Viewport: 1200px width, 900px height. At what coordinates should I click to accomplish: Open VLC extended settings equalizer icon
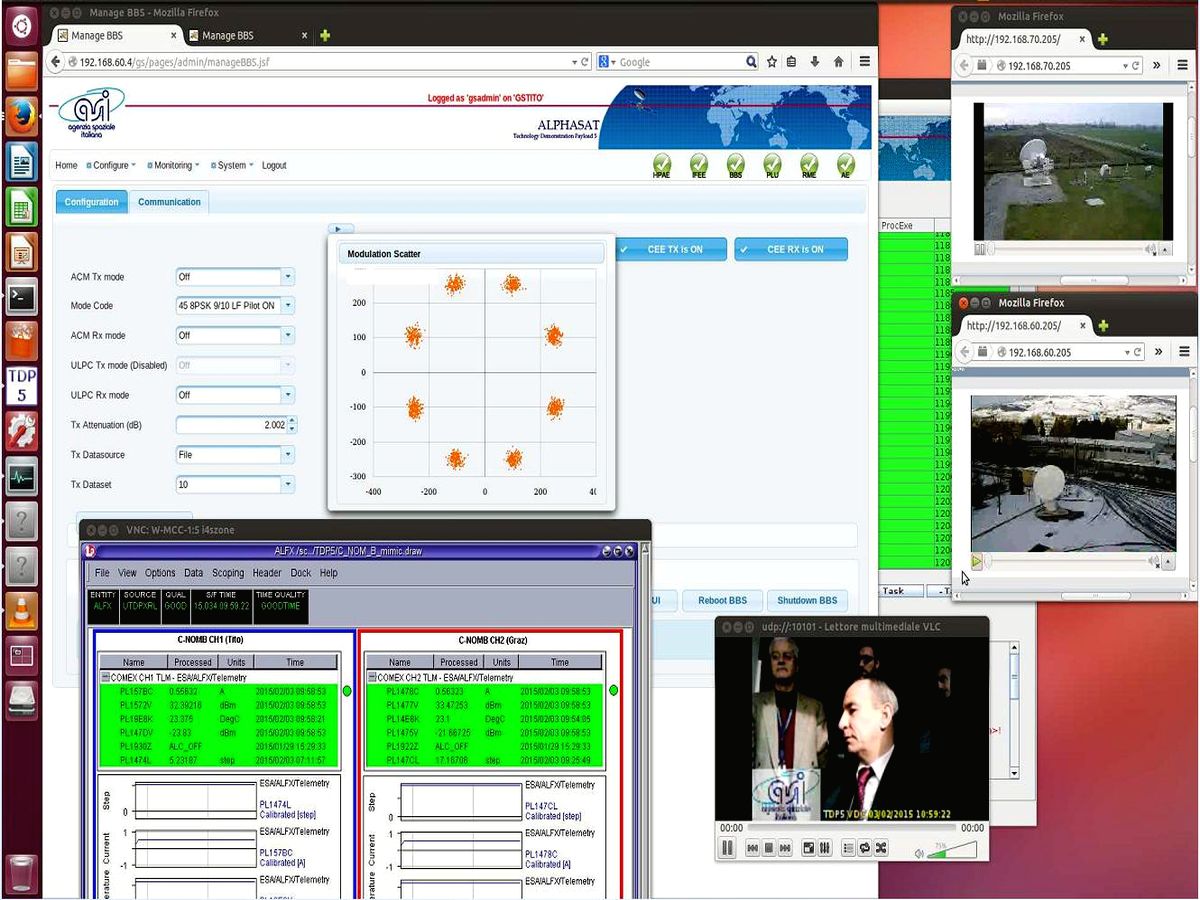click(825, 848)
